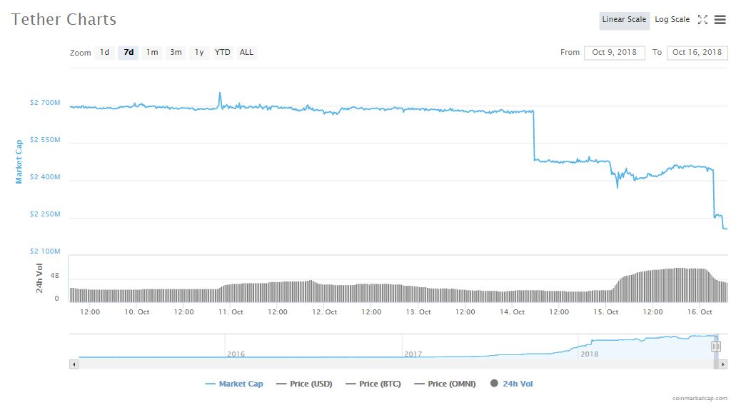
Task: Click the 11. Oct x-axis label
Action: (231, 312)
